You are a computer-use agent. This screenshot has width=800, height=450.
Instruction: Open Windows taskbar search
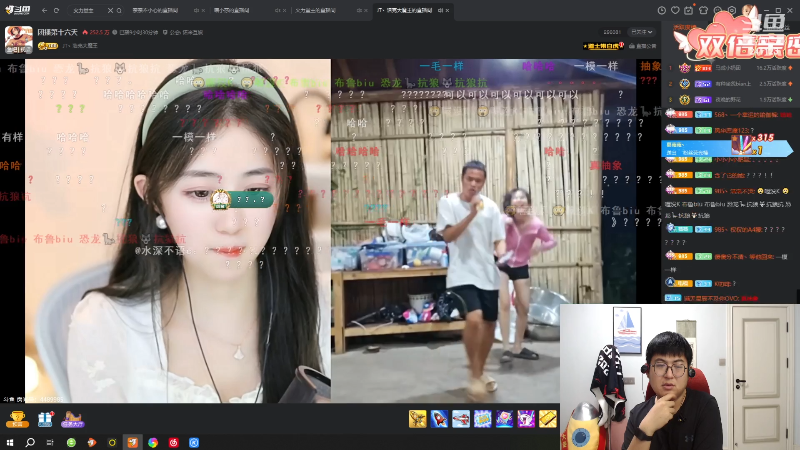point(30,442)
